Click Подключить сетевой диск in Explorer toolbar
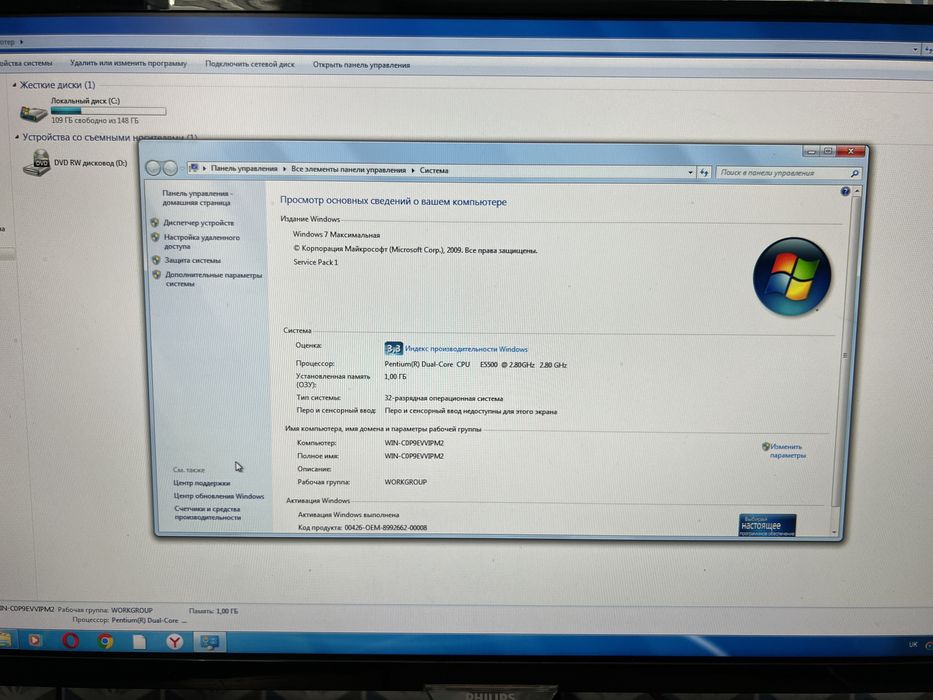 pos(250,64)
